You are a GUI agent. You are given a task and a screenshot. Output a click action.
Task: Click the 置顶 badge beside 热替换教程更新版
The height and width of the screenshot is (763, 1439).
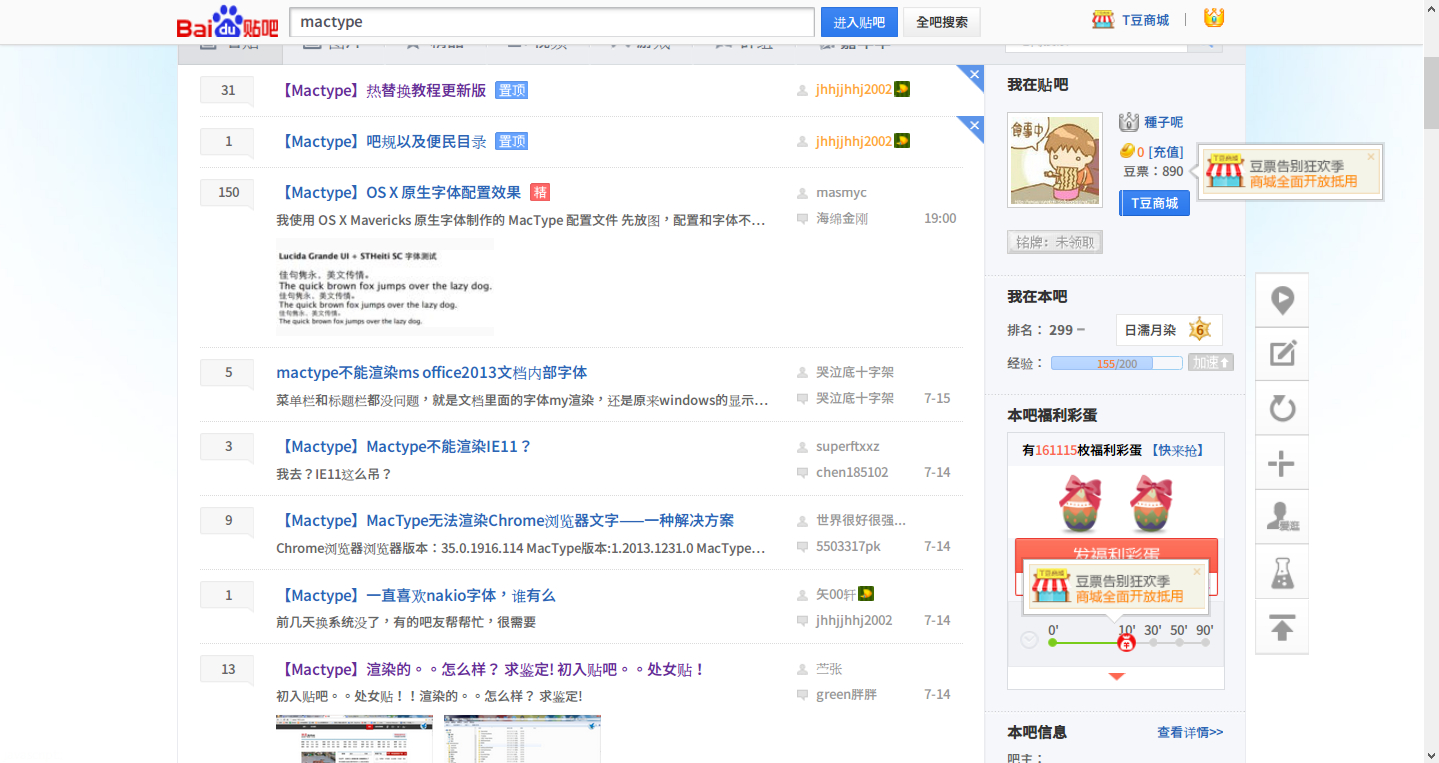pyautogui.click(x=512, y=90)
